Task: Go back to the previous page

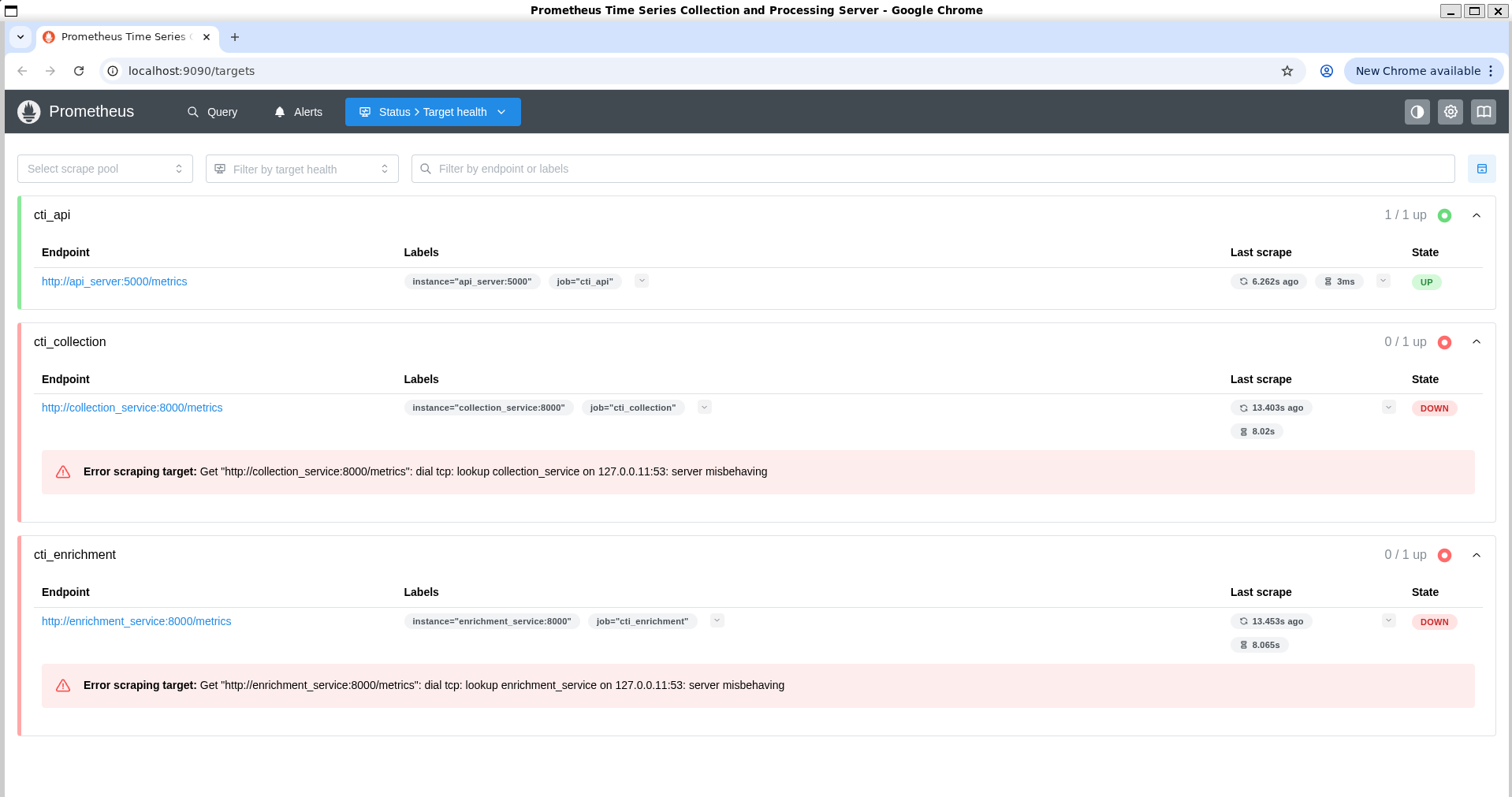Action: [x=22, y=71]
